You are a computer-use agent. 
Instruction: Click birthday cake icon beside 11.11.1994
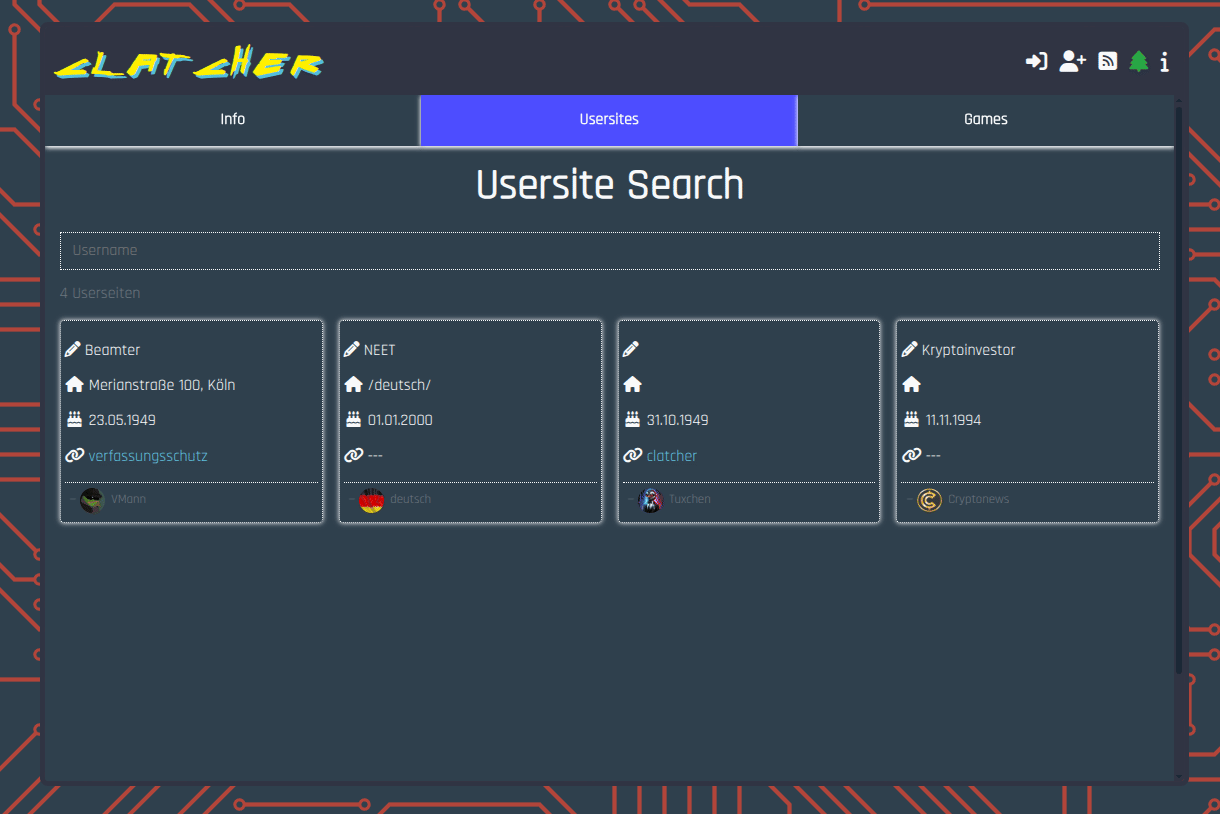pos(910,420)
